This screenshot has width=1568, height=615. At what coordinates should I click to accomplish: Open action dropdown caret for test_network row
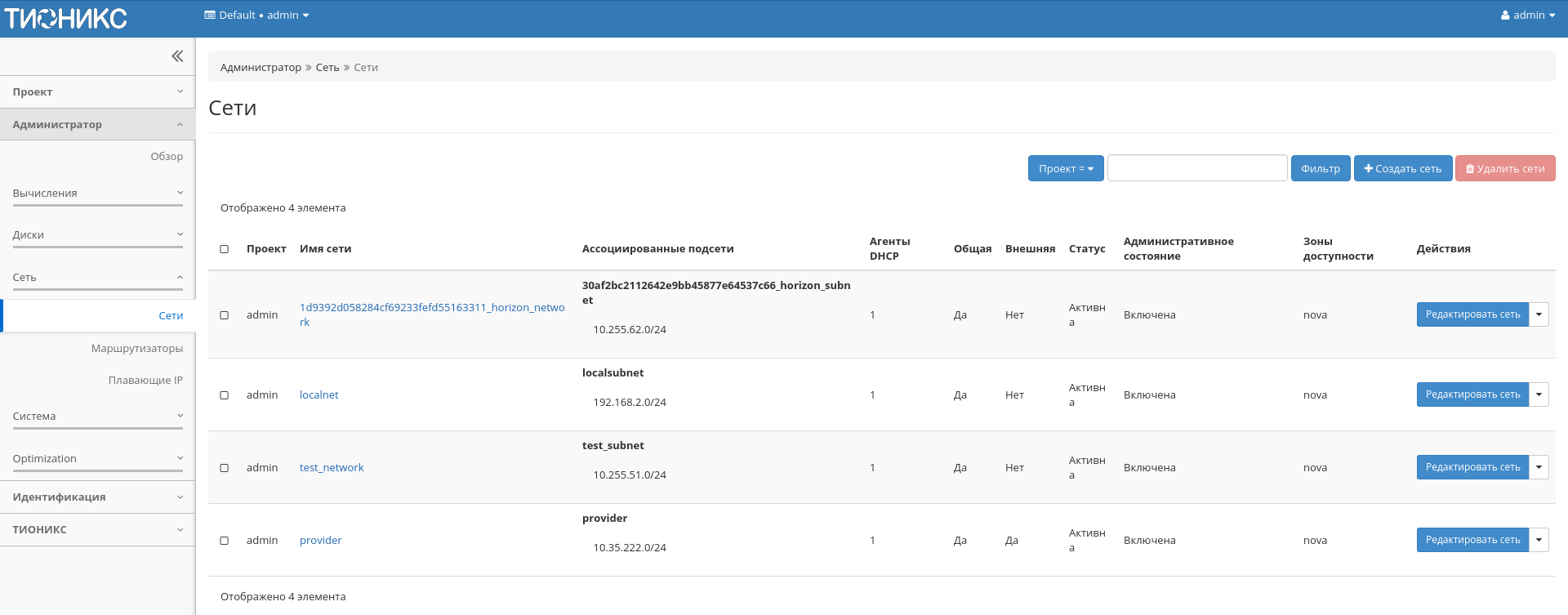(1539, 467)
